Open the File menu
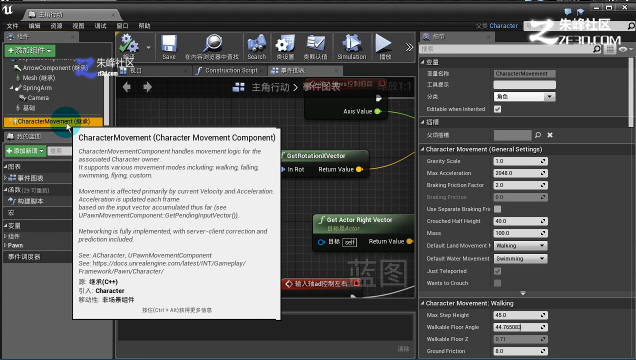 pos(12,26)
